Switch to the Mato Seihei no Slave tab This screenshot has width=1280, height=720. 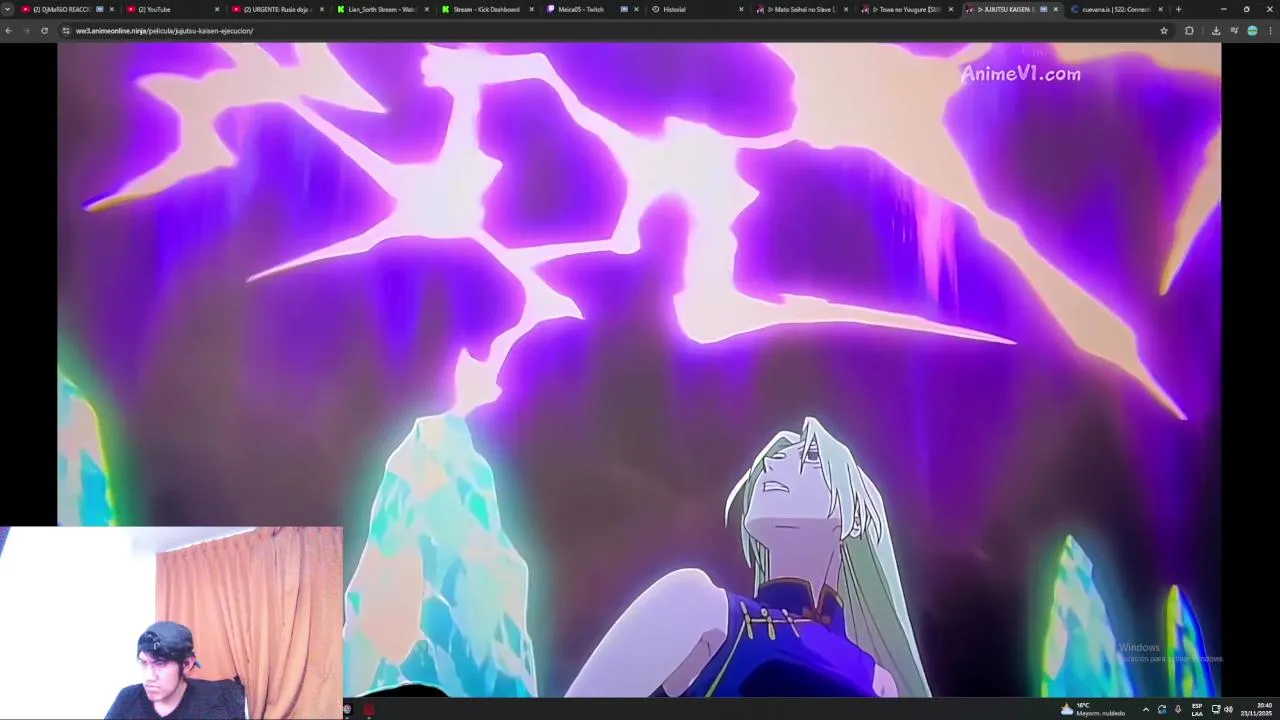pos(800,9)
